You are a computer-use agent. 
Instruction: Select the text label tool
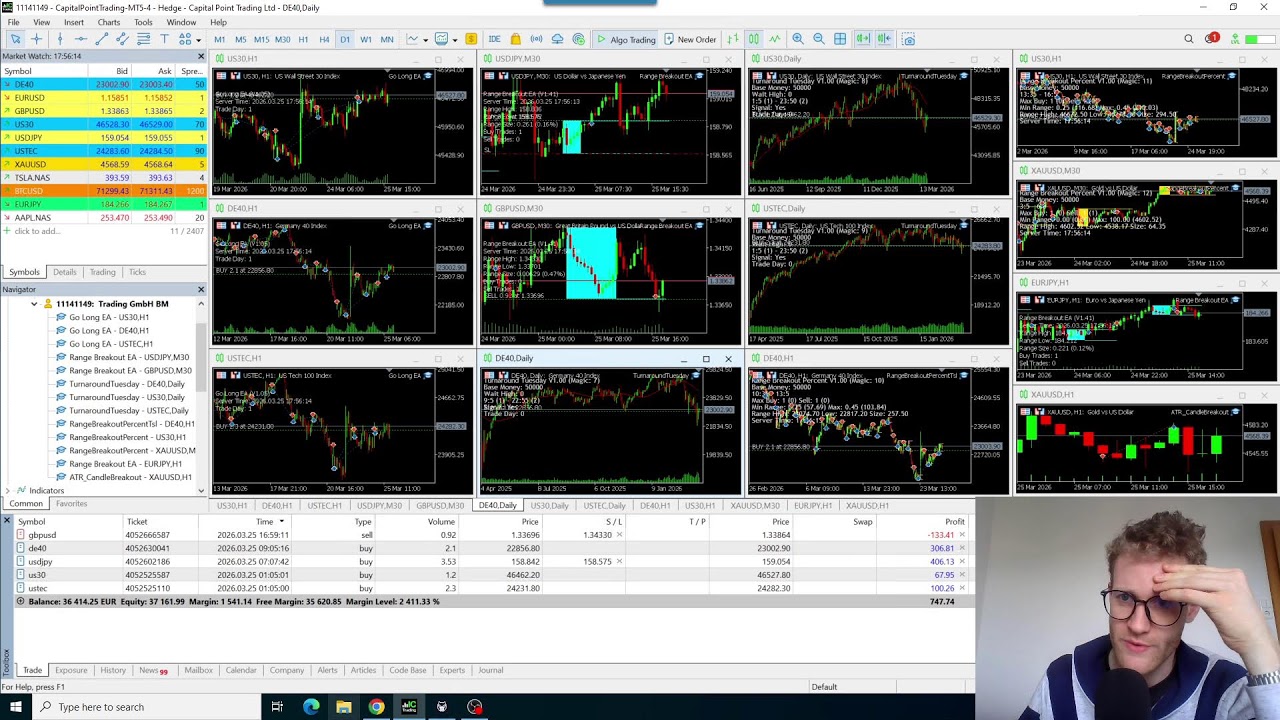click(x=164, y=39)
